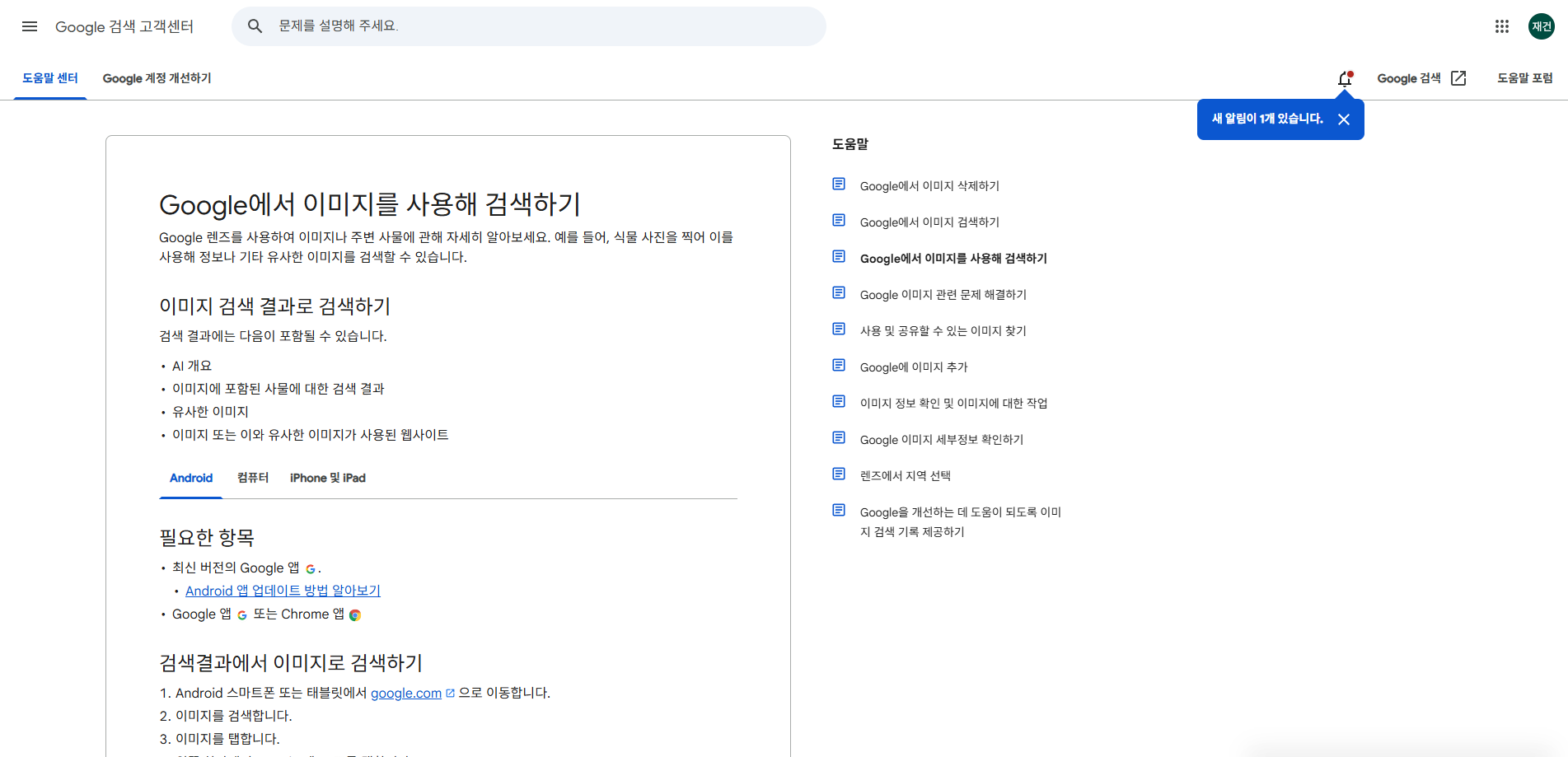Open Google 이미지 관련 문제 해결하기 article
Viewport: 1568px width, 757px height.
coord(943,295)
